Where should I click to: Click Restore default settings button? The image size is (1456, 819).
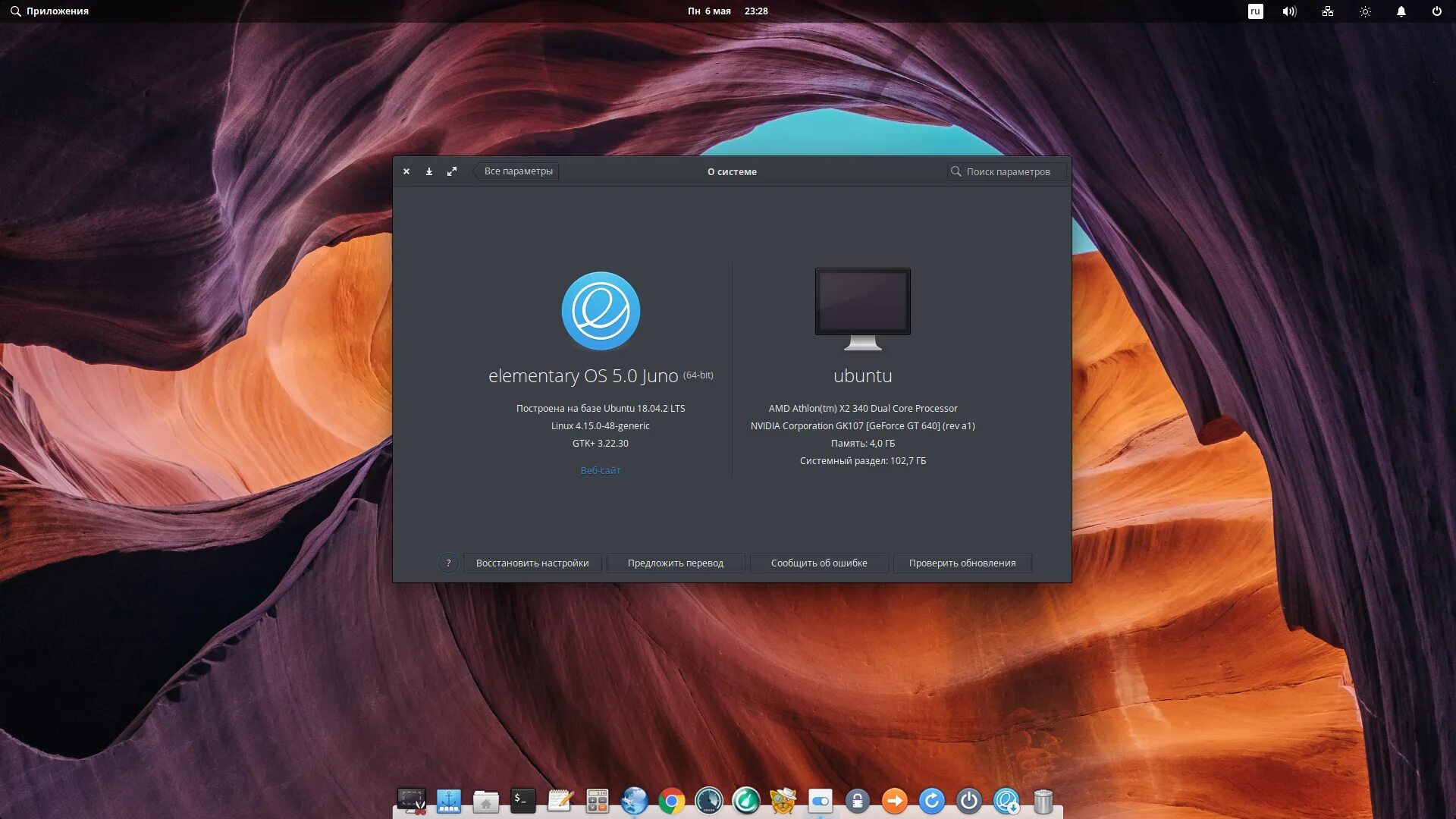click(532, 563)
